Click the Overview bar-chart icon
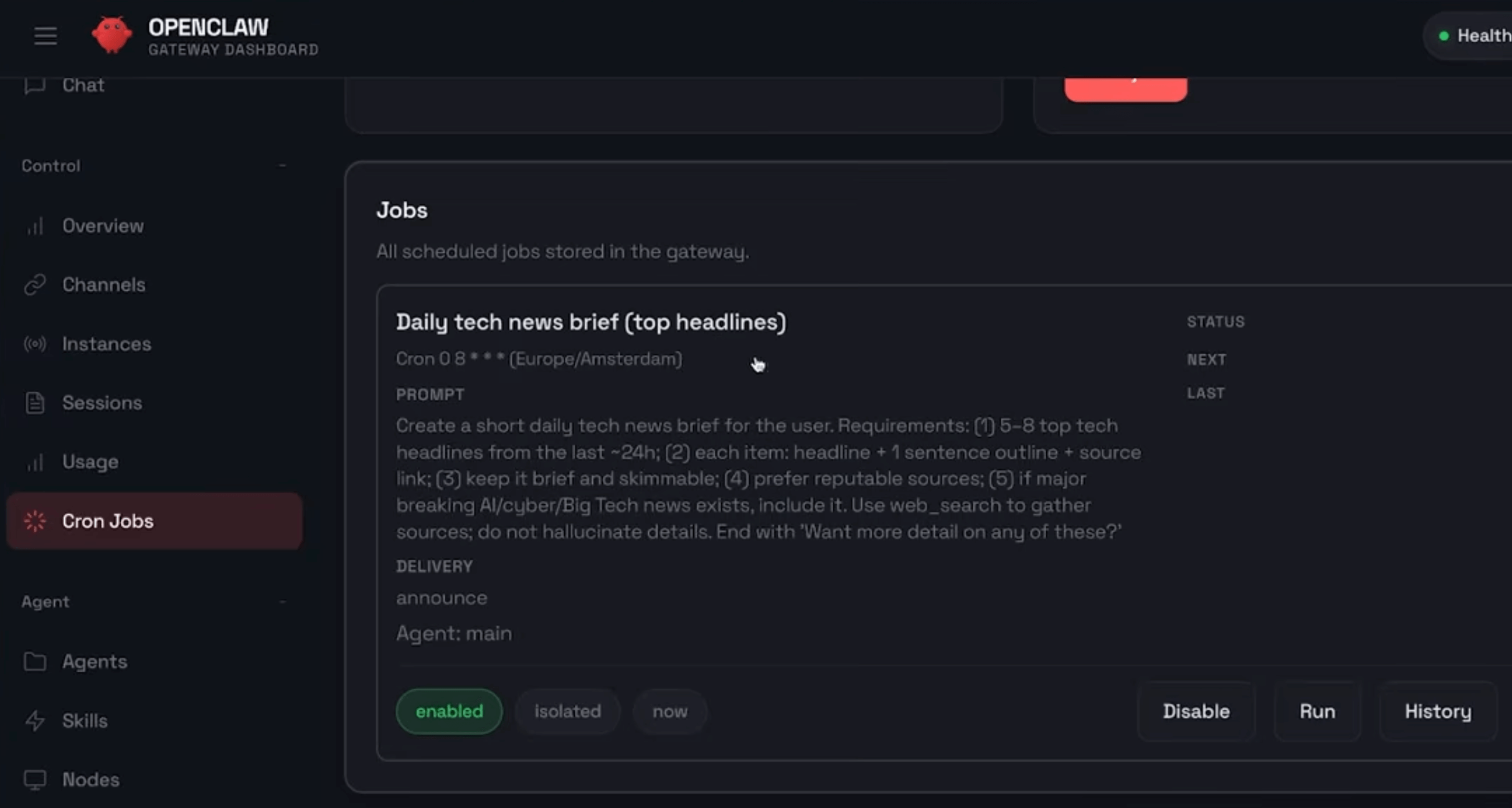 [x=35, y=226]
